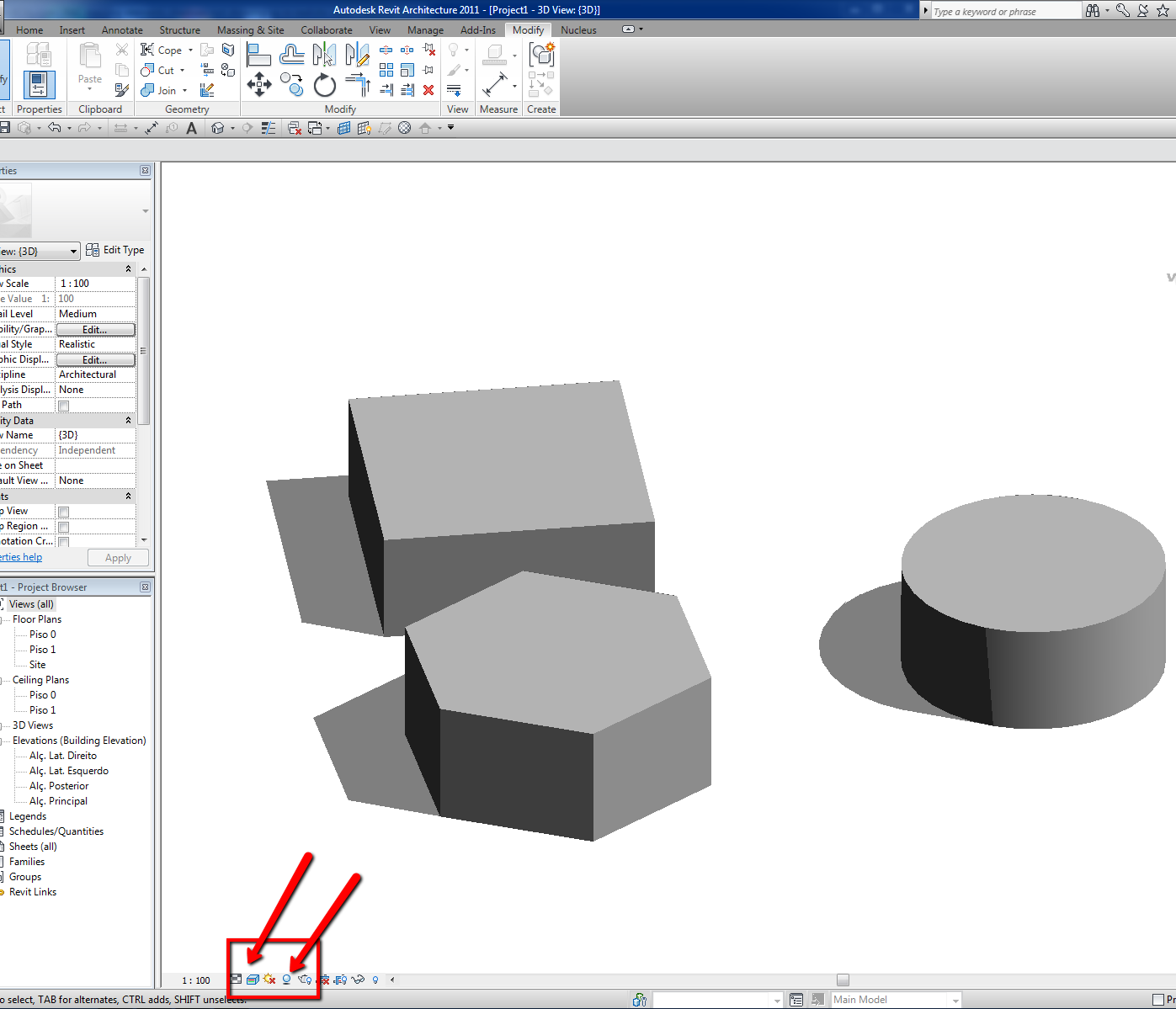Open the Main Model design option dropdown
Image resolution: width=1176 pixels, height=1009 pixels.
955,1000
